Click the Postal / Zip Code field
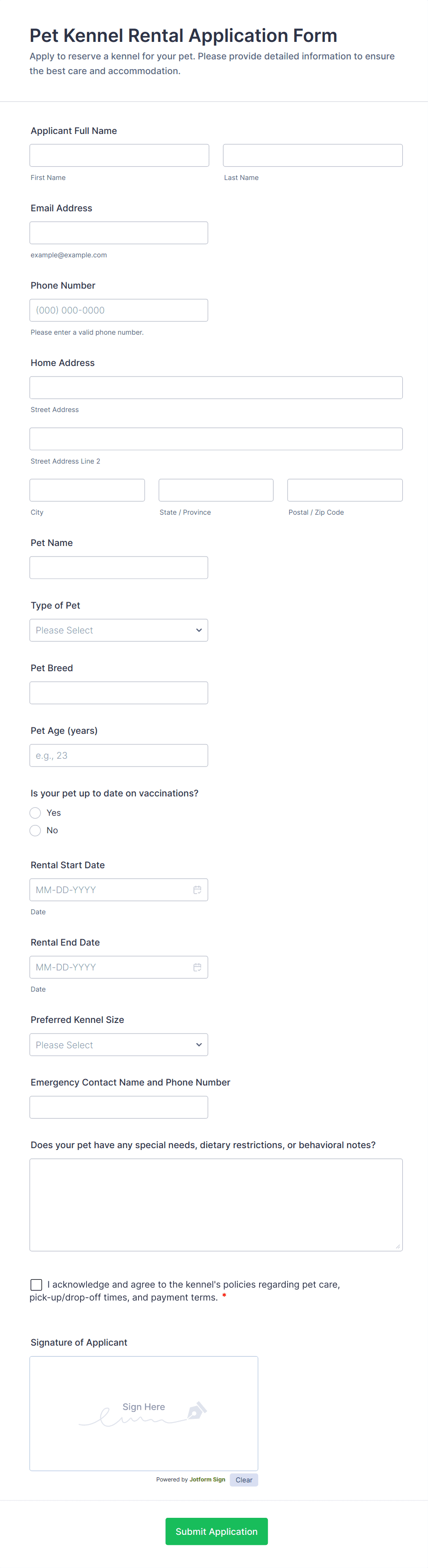 click(345, 490)
